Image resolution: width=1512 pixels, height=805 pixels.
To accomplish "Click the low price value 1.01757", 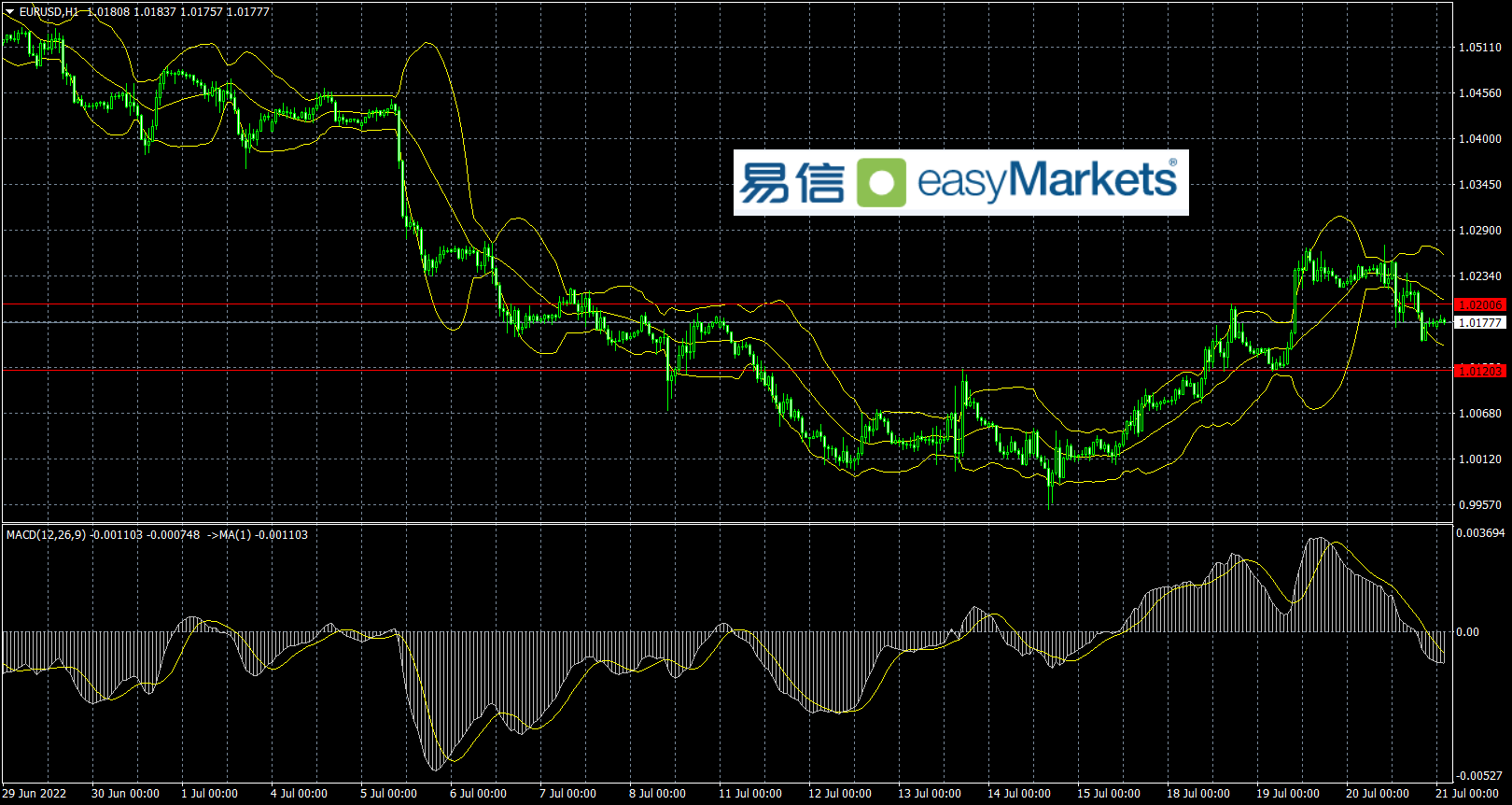I will [x=202, y=12].
